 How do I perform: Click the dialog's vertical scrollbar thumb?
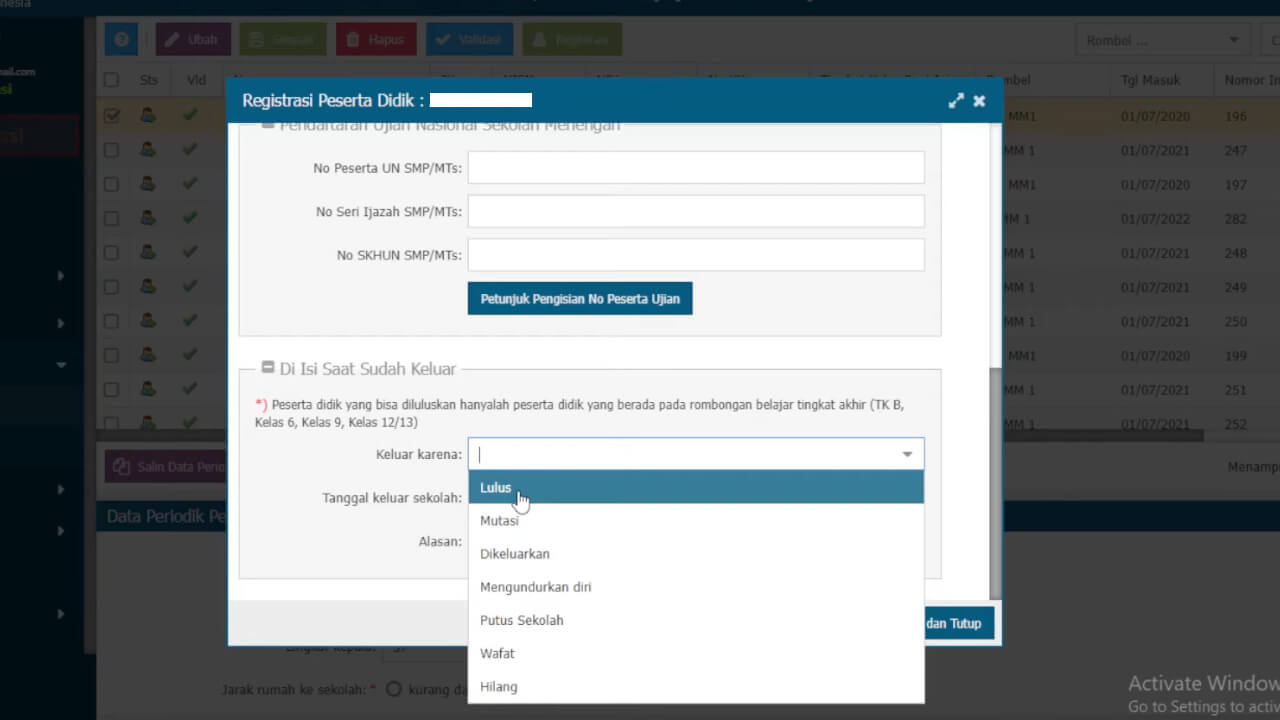(x=994, y=482)
